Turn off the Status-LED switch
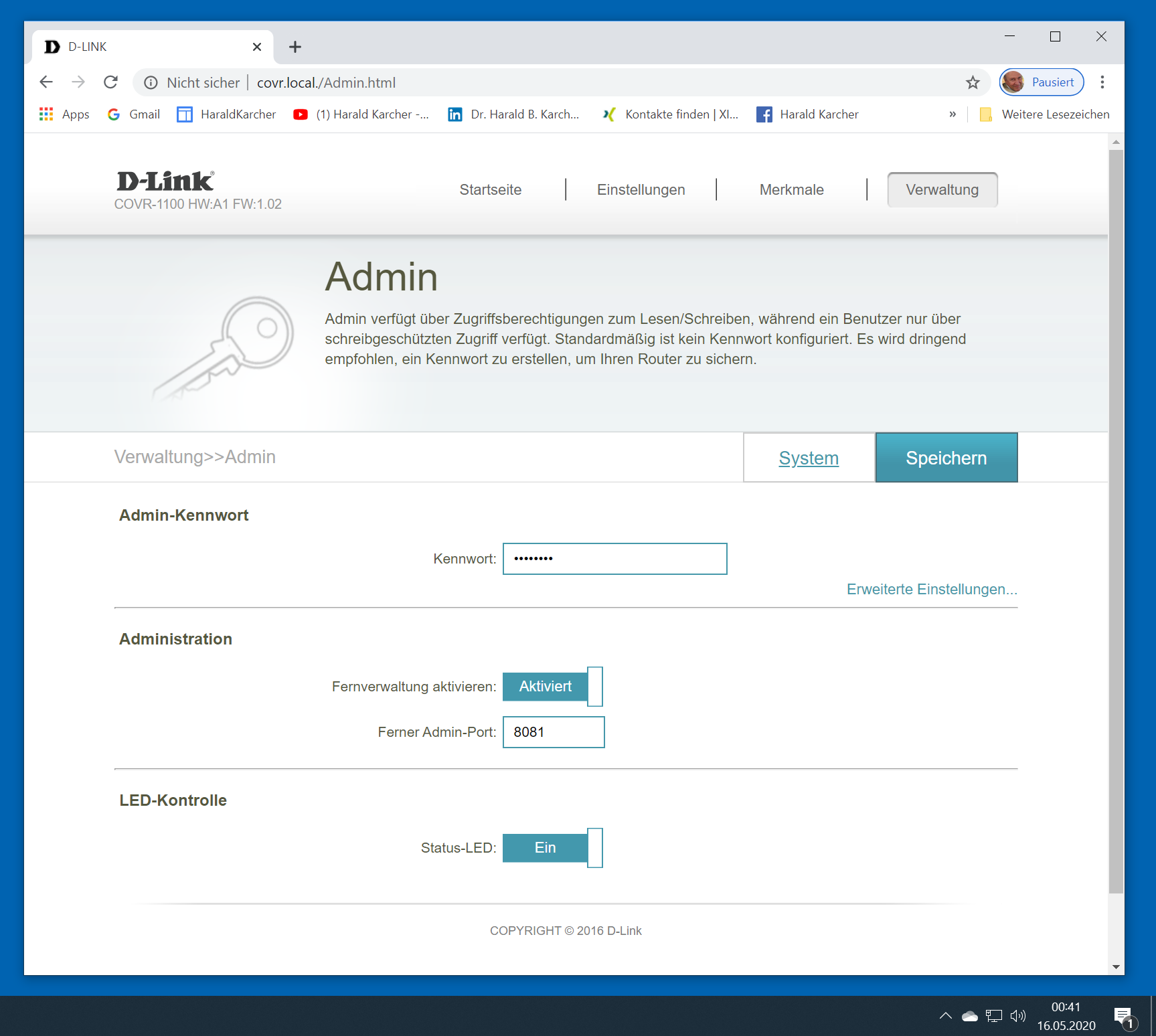This screenshot has width=1156, height=1036. coord(552,848)
